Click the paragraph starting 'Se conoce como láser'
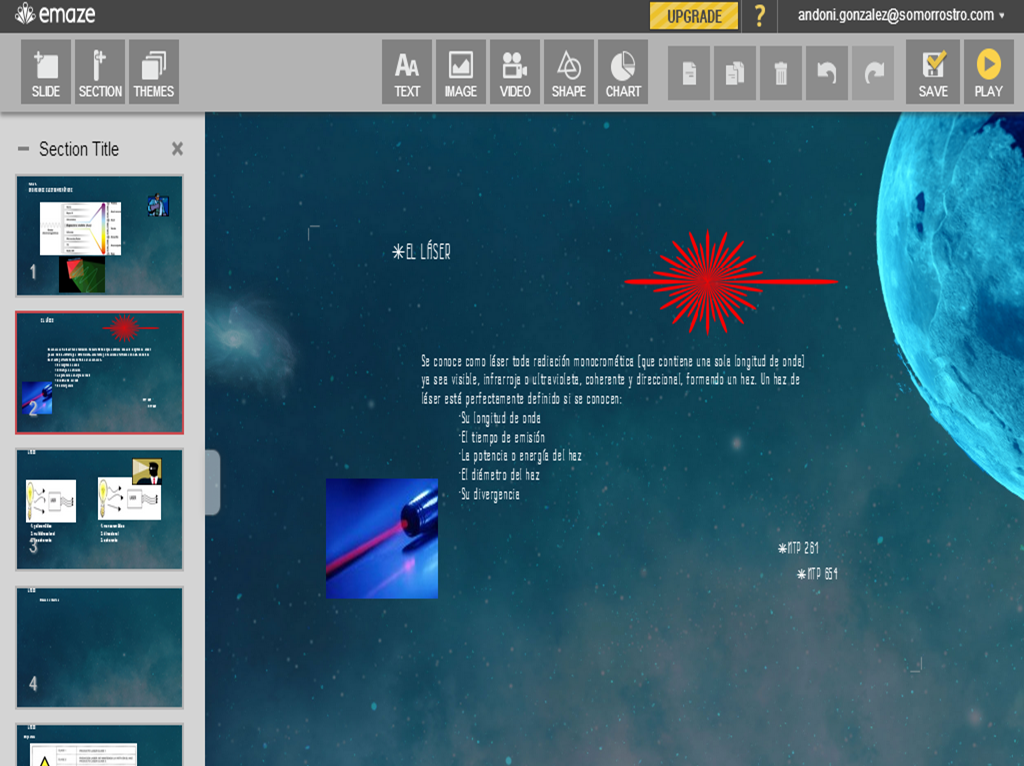This screenshot has height=766, width=1024. coord(613,379)
